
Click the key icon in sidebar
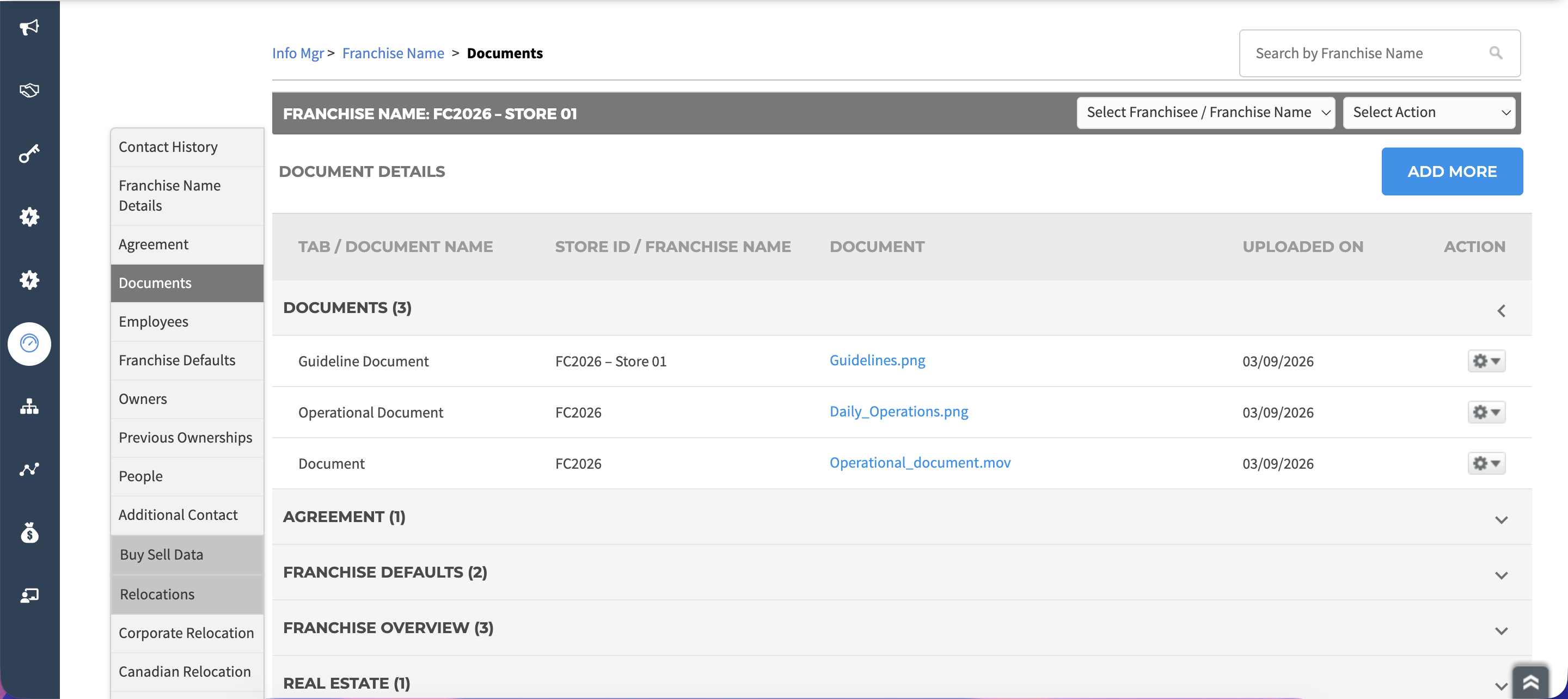pyautogui.click(x=29, y=154)
